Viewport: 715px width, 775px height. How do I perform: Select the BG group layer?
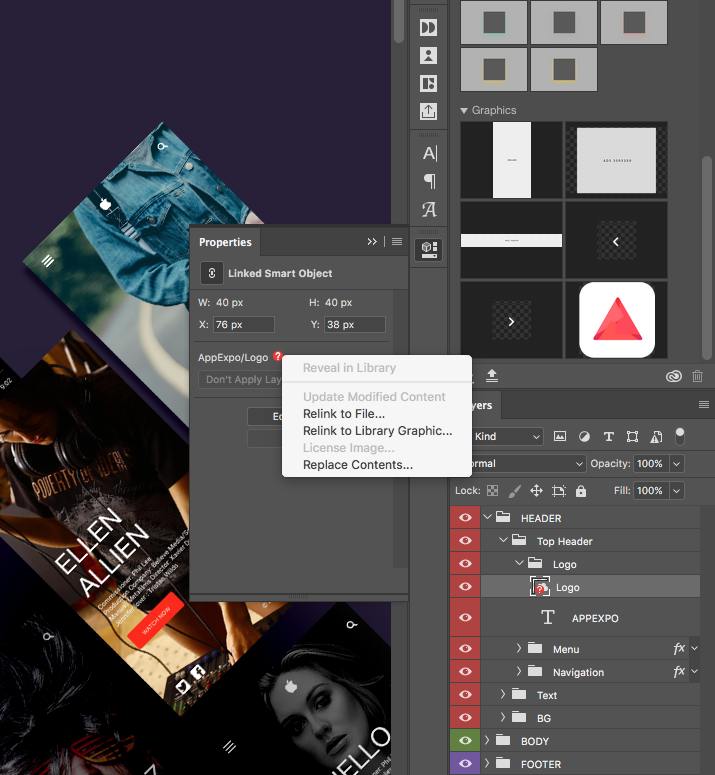(590, 718)
